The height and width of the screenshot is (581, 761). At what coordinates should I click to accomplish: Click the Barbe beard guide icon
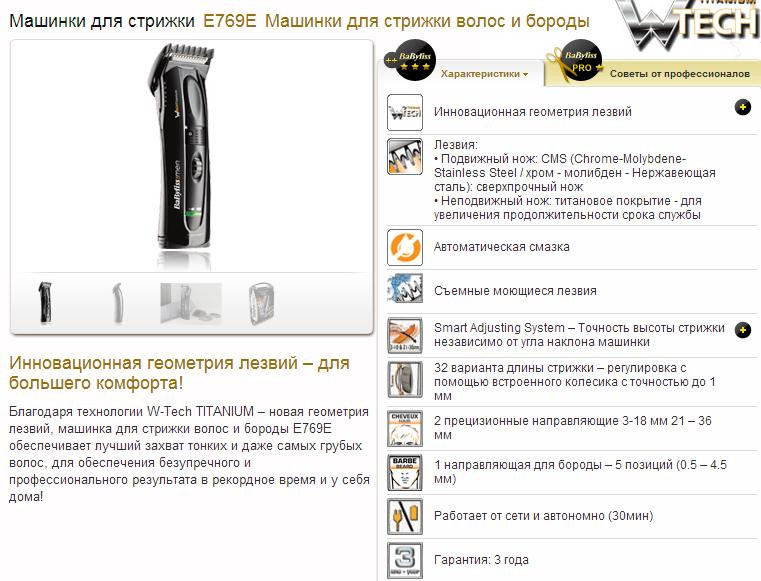tap(405, 473)
